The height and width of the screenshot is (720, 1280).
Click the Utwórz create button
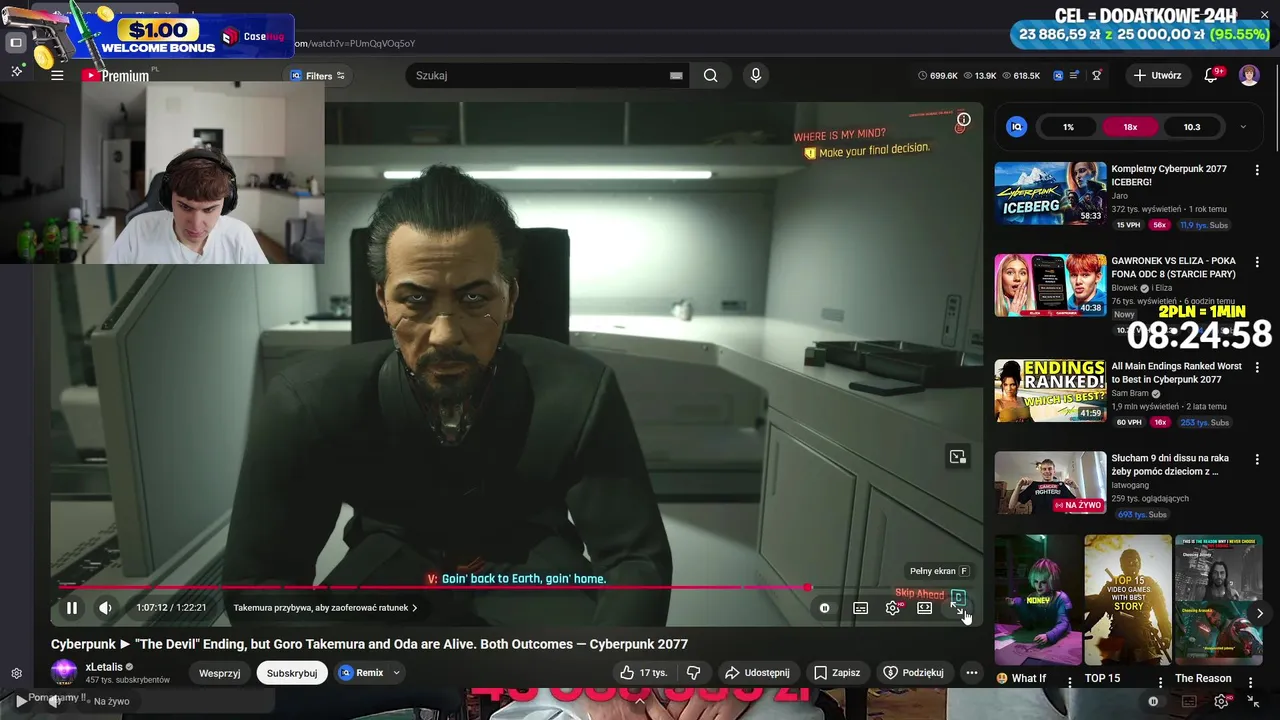tap(1157, 75)
